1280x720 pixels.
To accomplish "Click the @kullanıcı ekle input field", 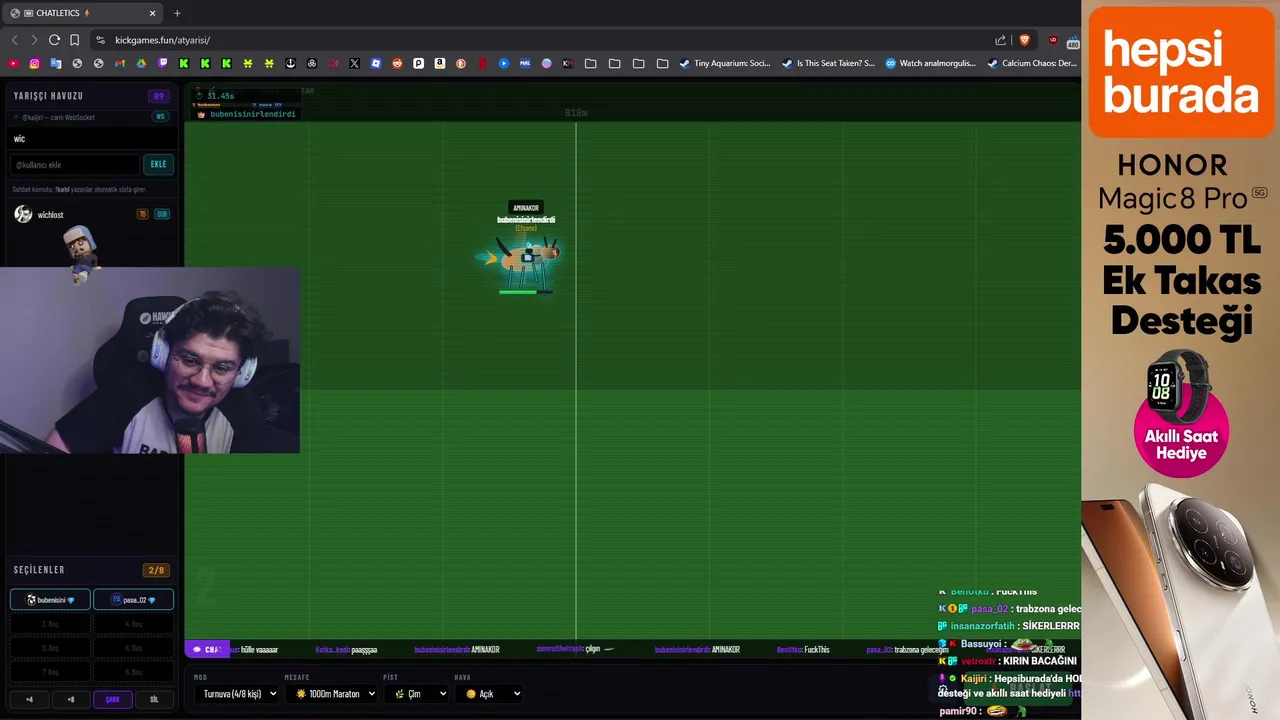I will coord(75,164).
